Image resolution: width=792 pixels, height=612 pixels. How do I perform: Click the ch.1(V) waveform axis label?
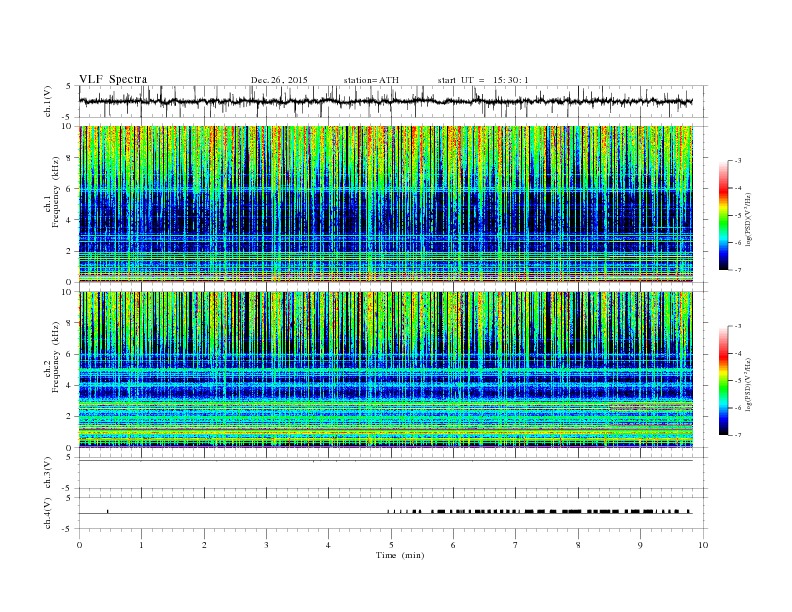point(48,101)
